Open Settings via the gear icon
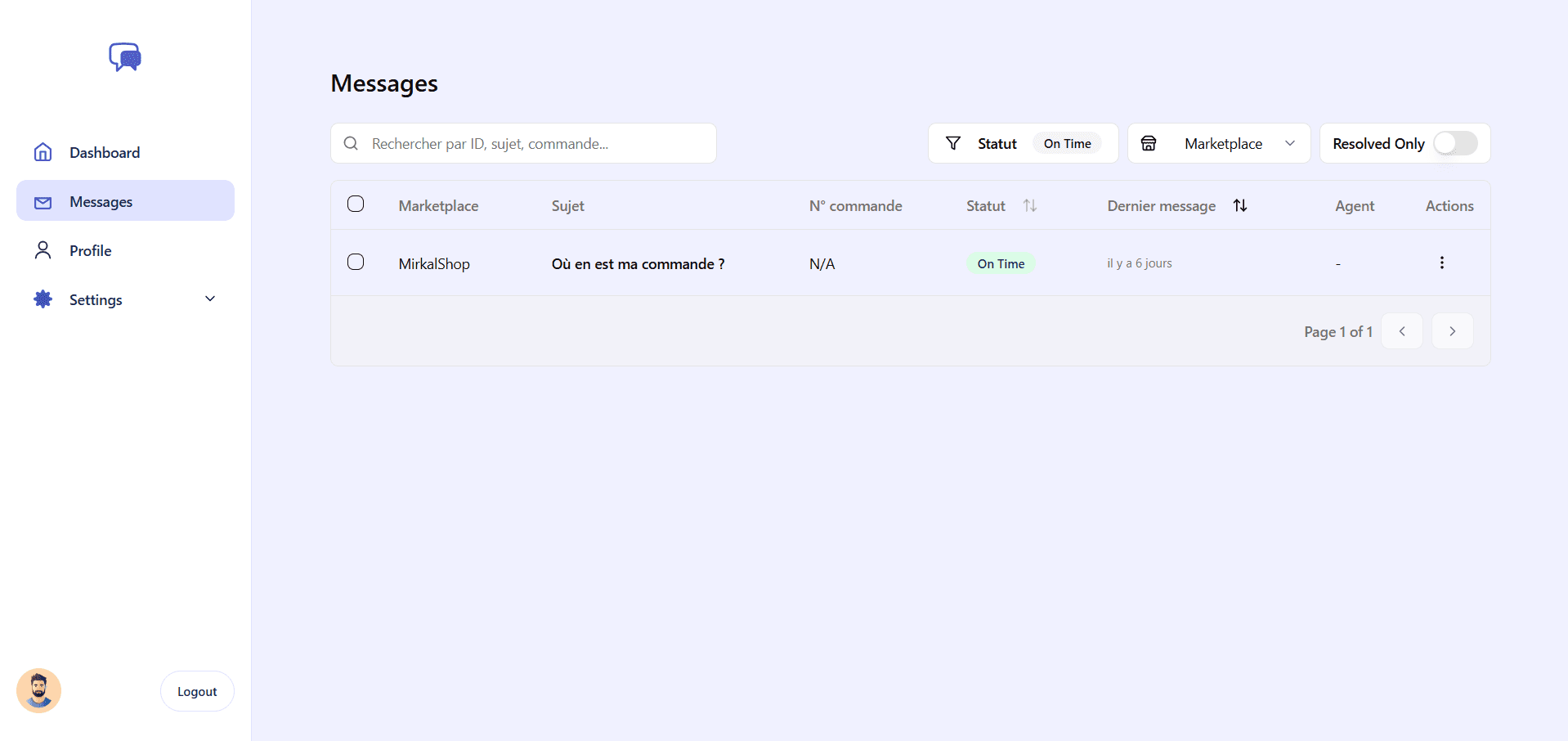 click(42, 299)
